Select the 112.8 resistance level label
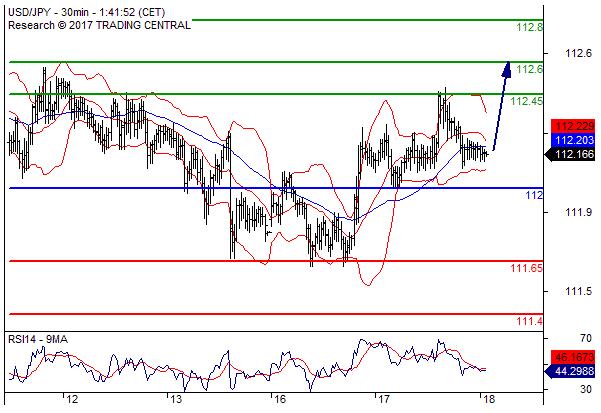This screenshot has width=601, height=413. point(529,27)
